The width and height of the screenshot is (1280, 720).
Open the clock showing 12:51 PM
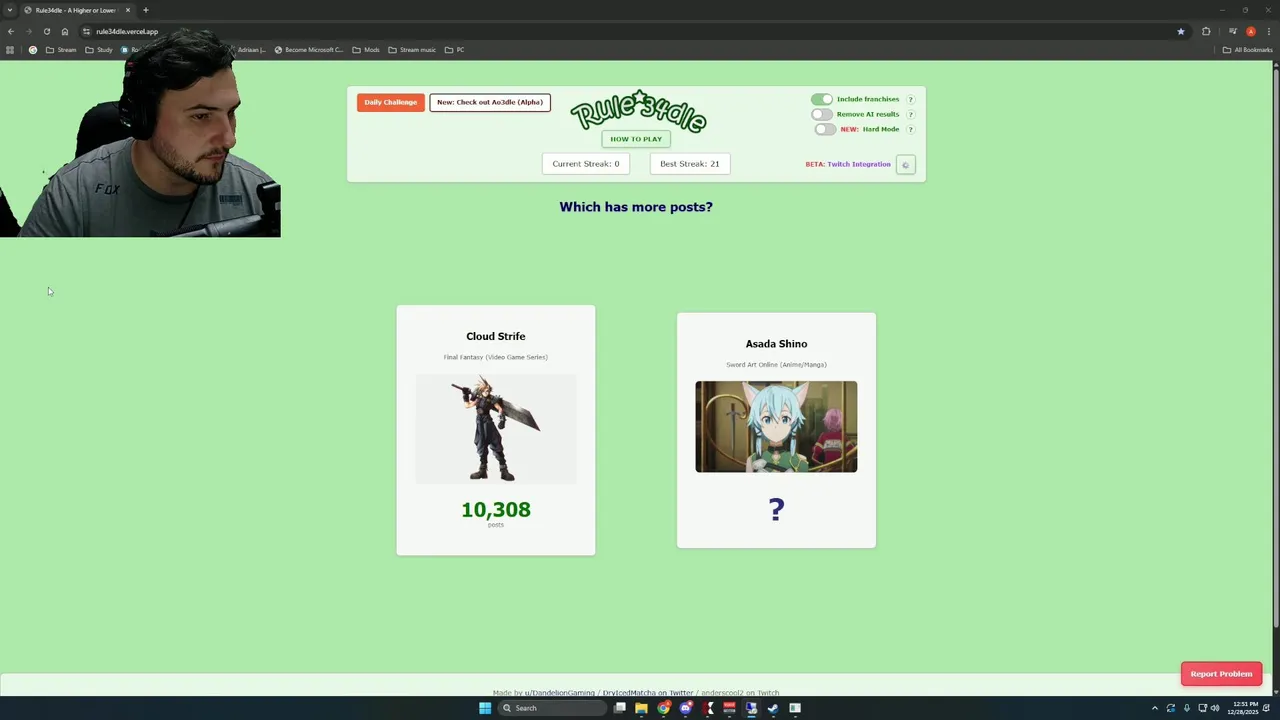click(1245, 708)
